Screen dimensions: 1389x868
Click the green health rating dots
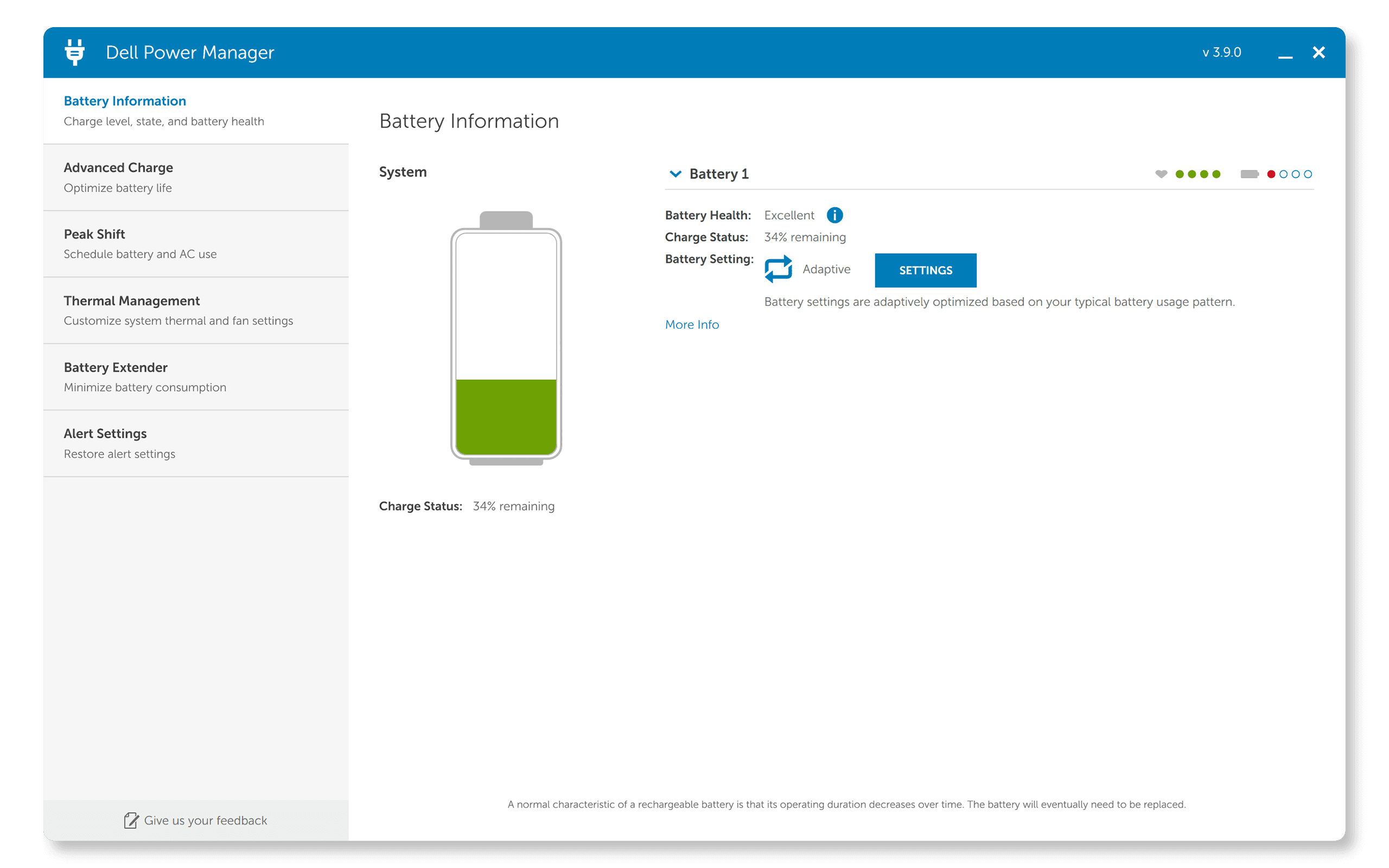[1197, 174]
